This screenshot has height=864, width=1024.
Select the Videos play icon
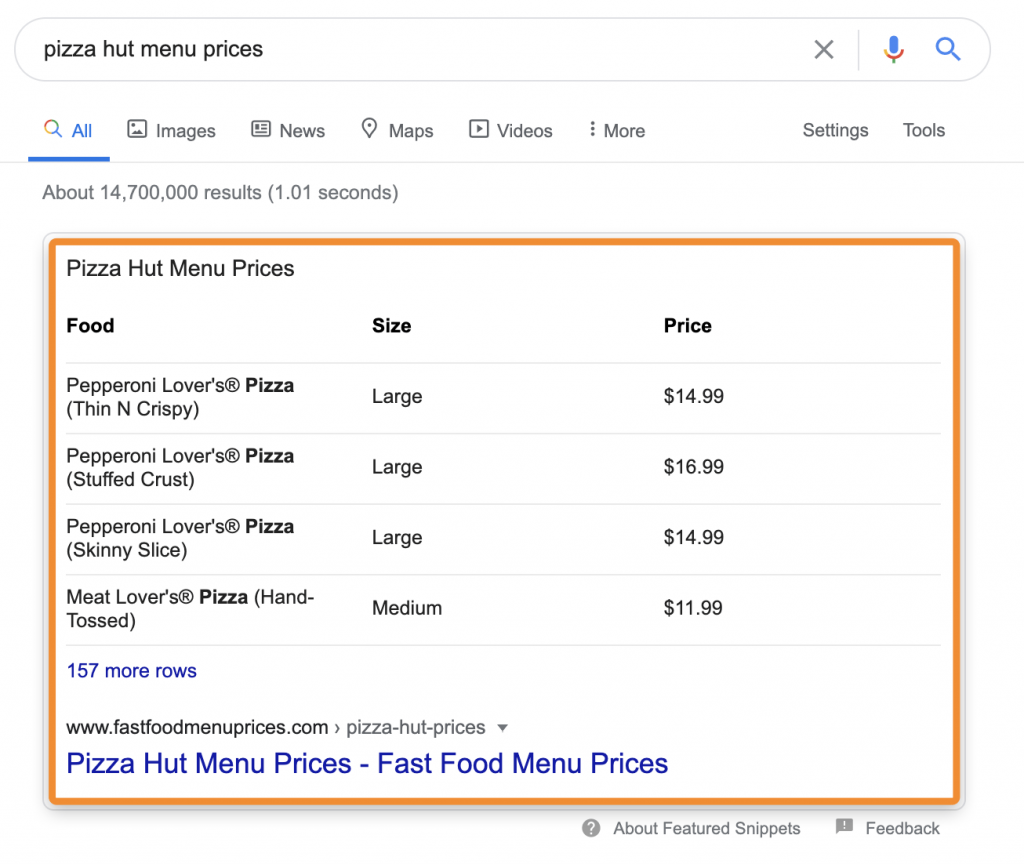479,130
